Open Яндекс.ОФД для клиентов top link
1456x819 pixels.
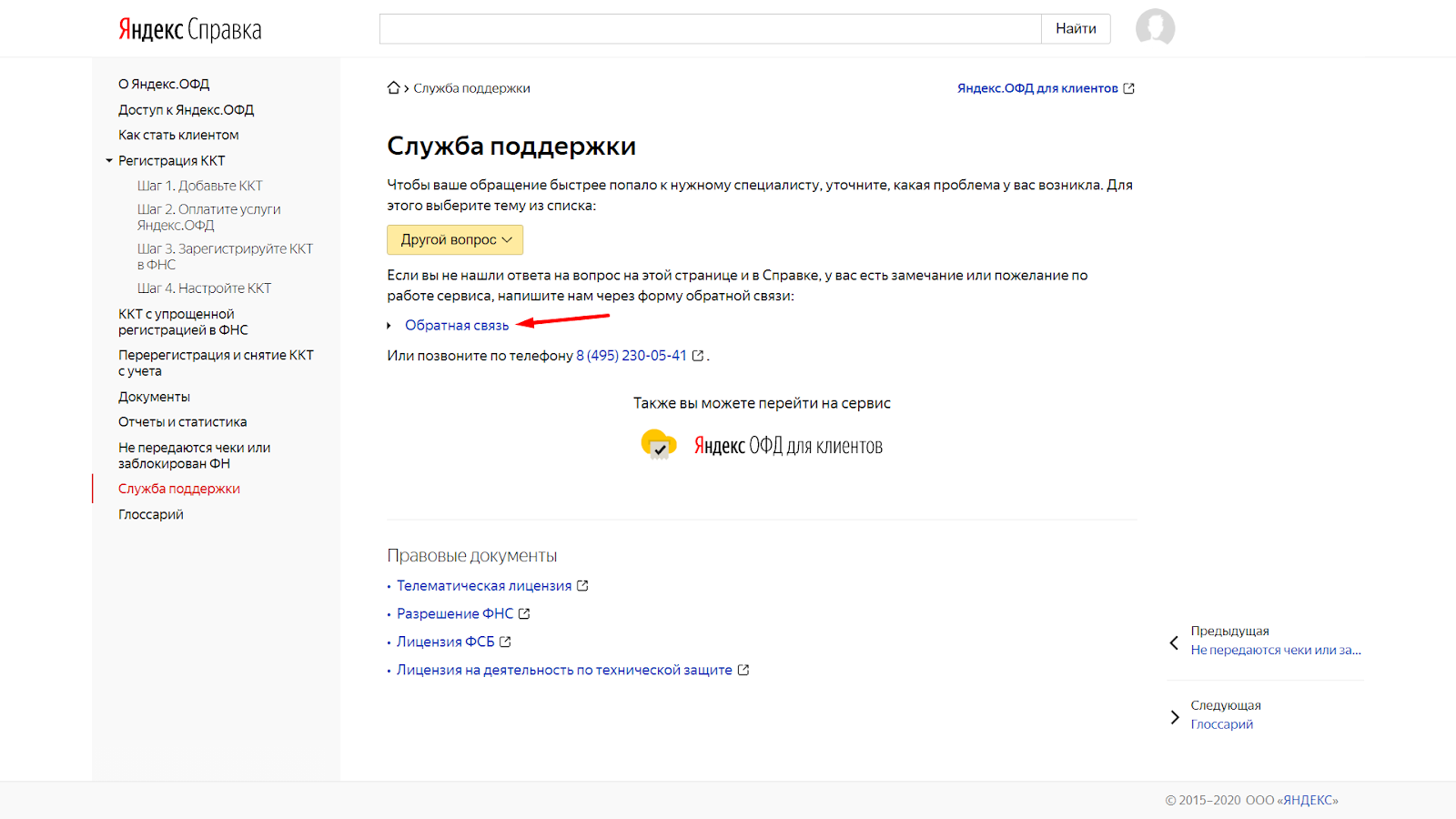[x=1037, y=88]
